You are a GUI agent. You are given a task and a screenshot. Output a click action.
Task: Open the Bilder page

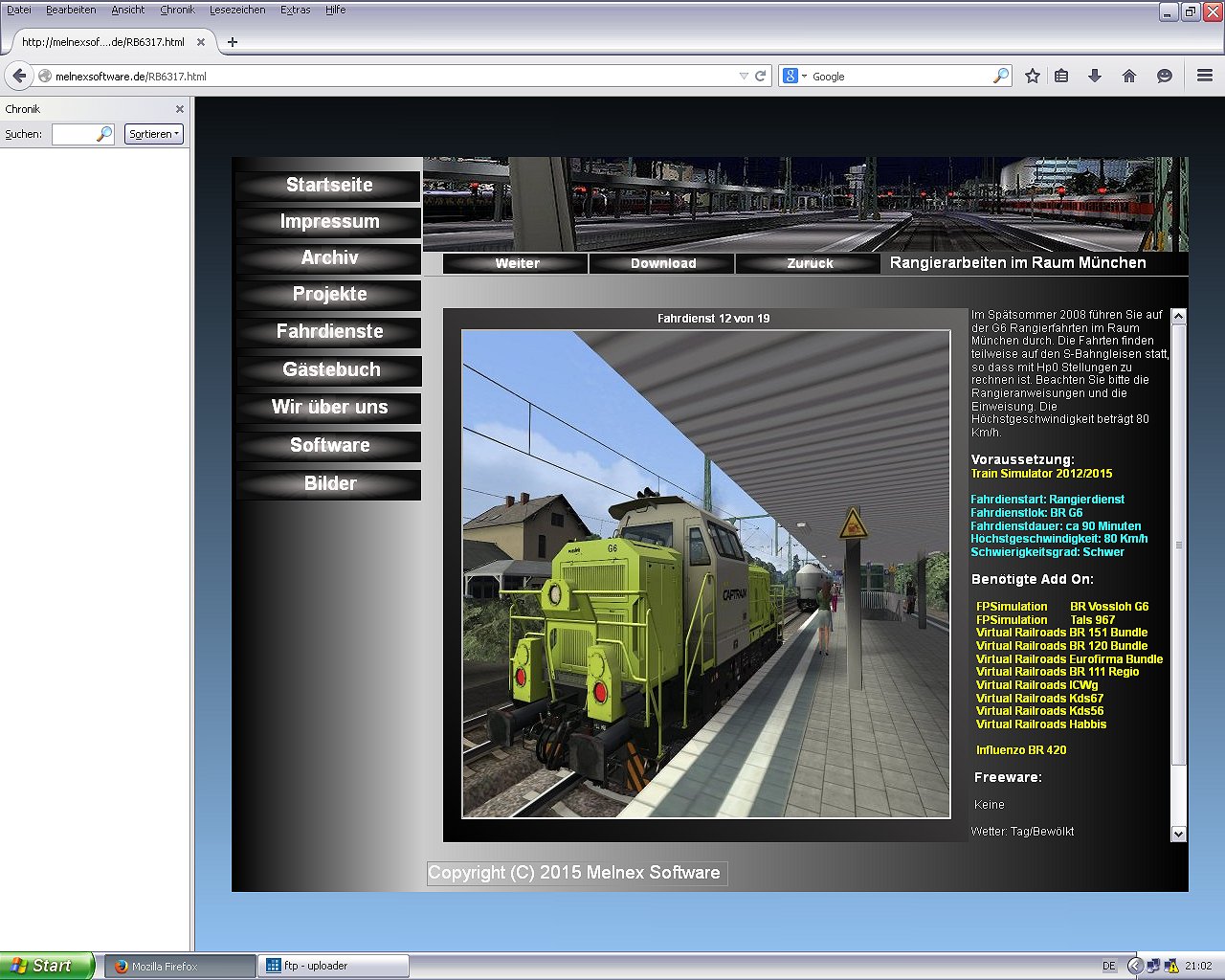[x=329, y=484]
